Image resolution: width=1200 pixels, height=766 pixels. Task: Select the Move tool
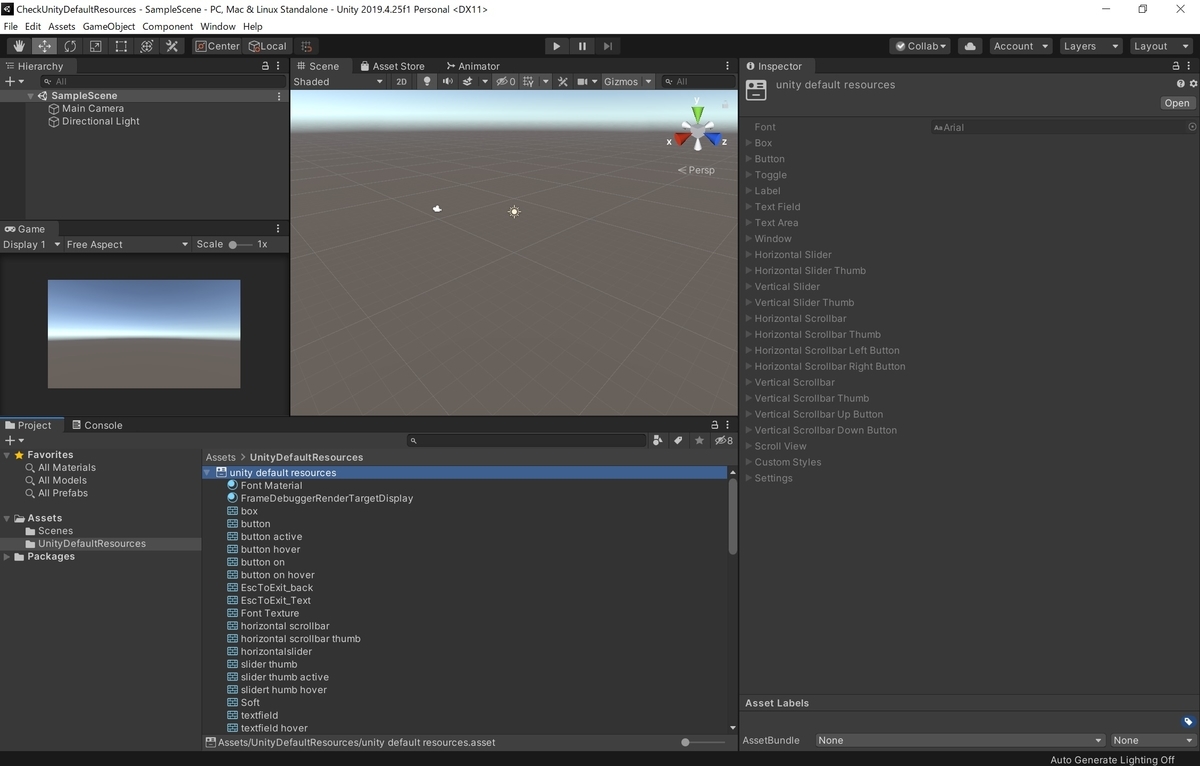pos(45,46)
